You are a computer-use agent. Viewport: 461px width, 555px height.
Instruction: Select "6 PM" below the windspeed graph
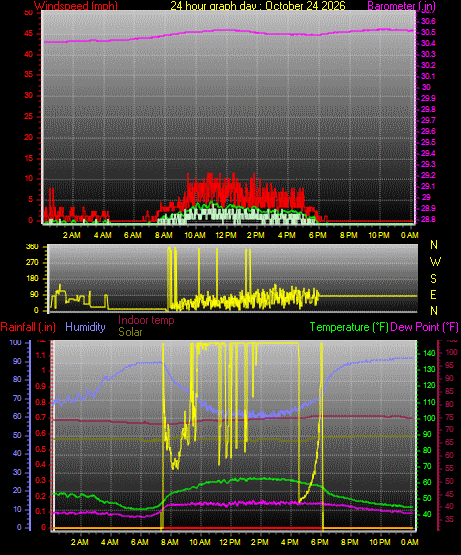click(x=318, y=235)
